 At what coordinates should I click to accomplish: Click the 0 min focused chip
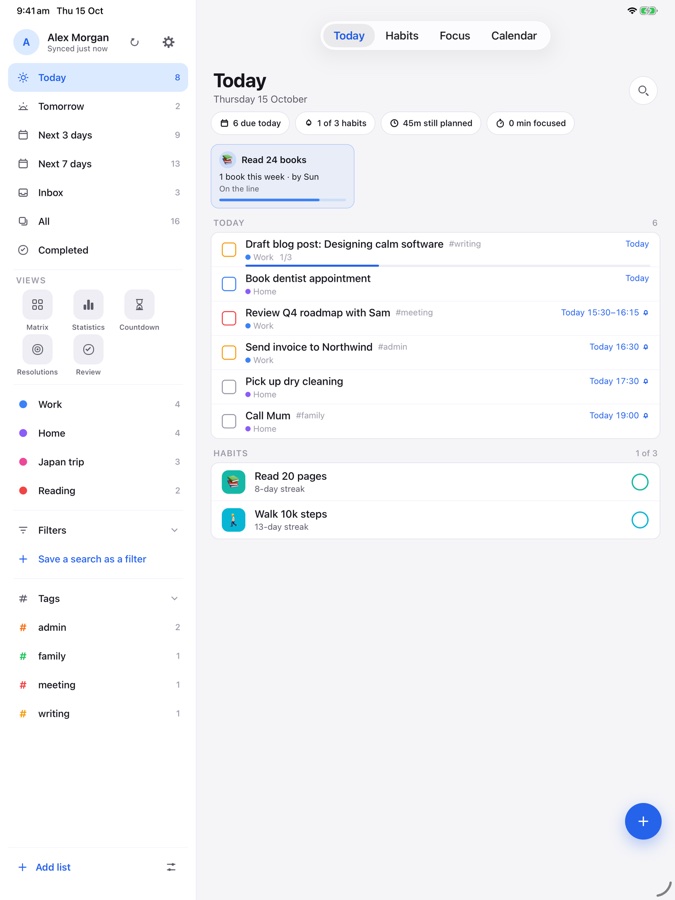[x=531, y=123]
